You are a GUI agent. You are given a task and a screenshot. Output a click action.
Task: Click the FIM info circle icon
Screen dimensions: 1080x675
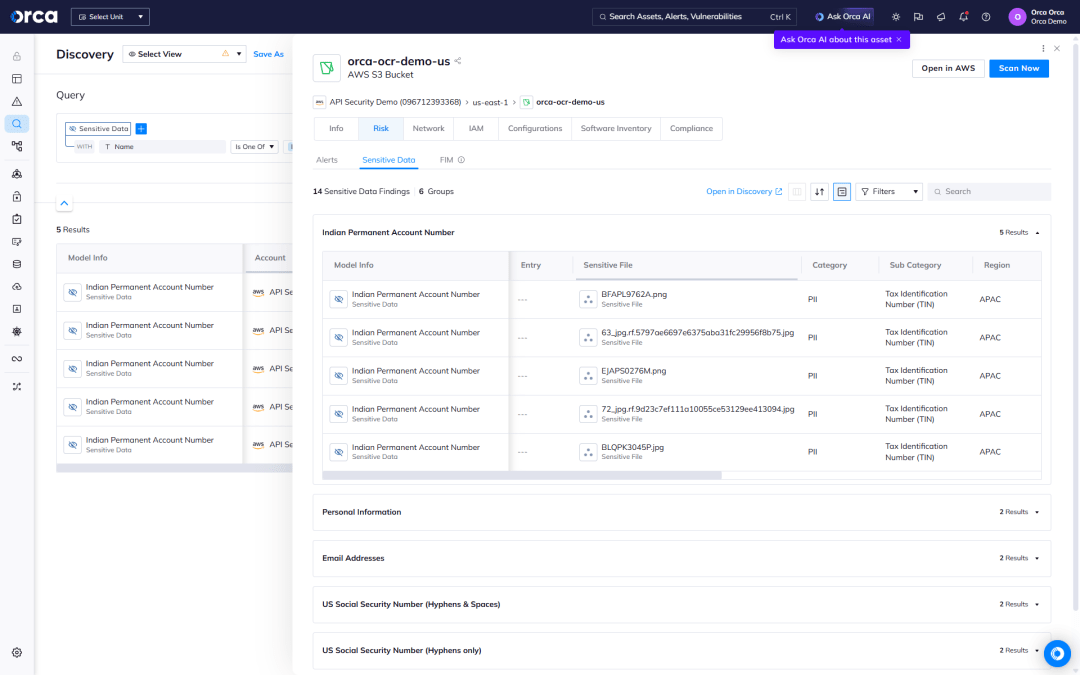pos(461,160)
